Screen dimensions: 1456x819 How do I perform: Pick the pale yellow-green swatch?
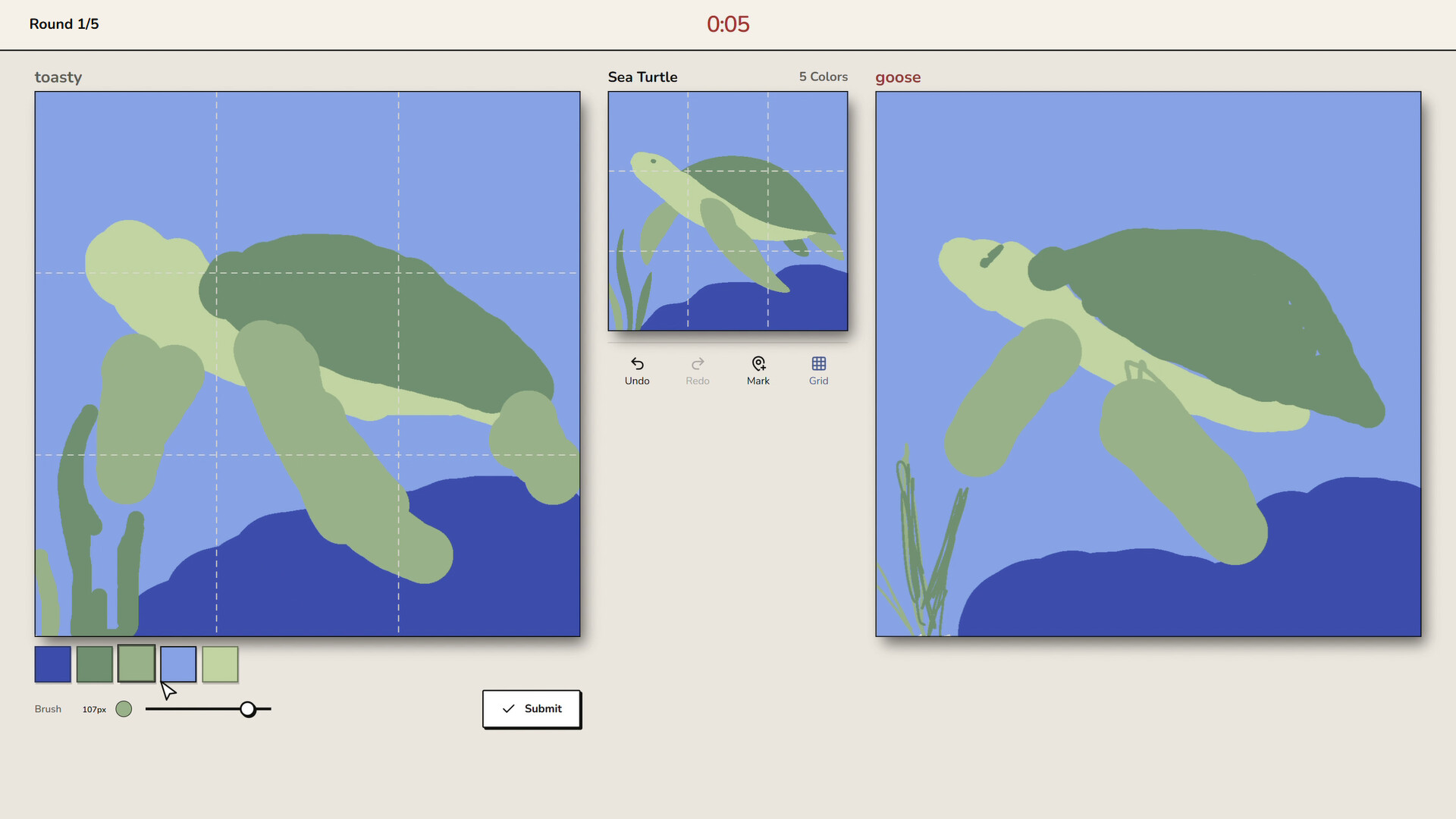(x=220, y=664)
